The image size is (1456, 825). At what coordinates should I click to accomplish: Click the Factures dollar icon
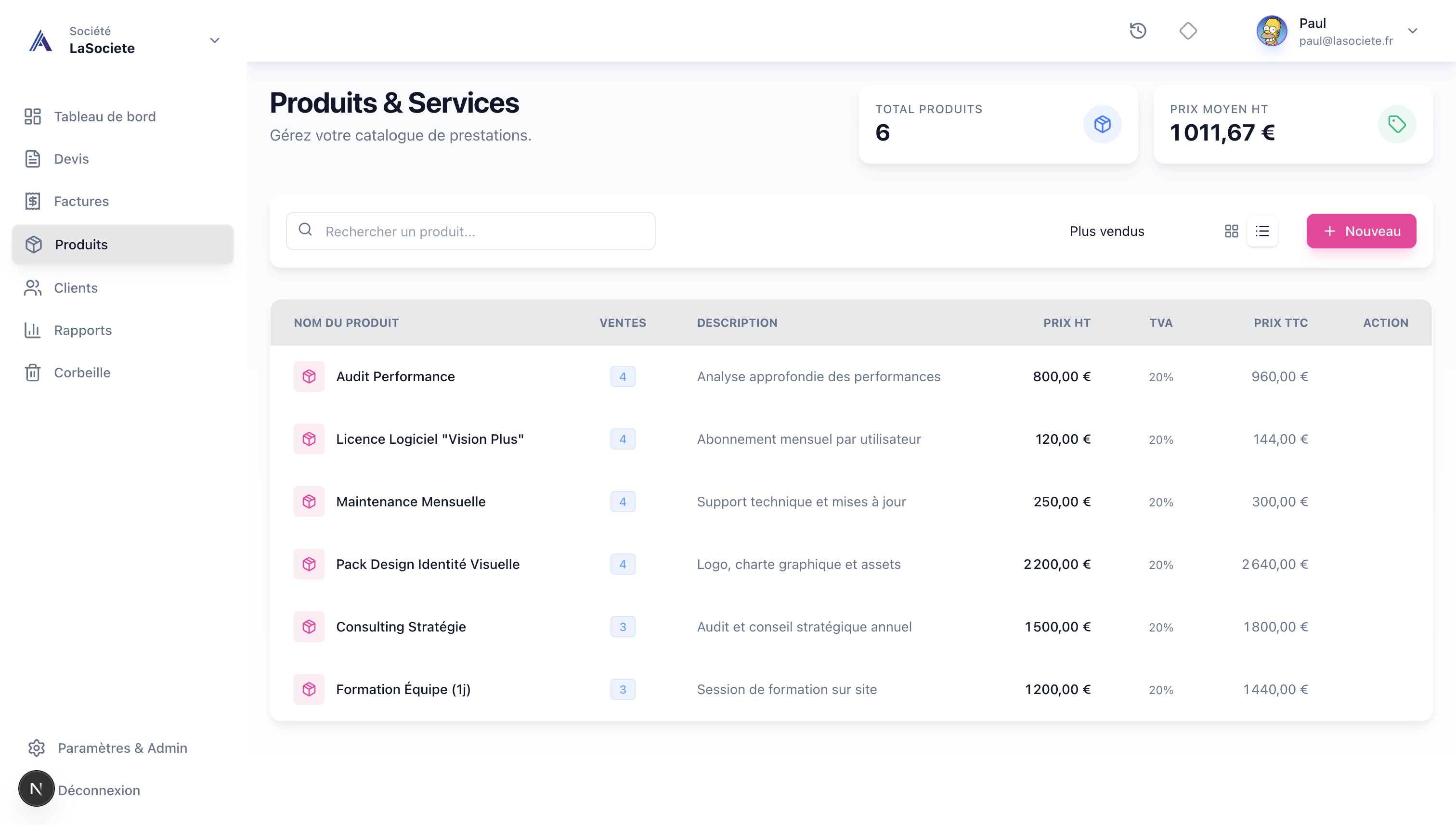pyautogui.click(x=32, y=201)
